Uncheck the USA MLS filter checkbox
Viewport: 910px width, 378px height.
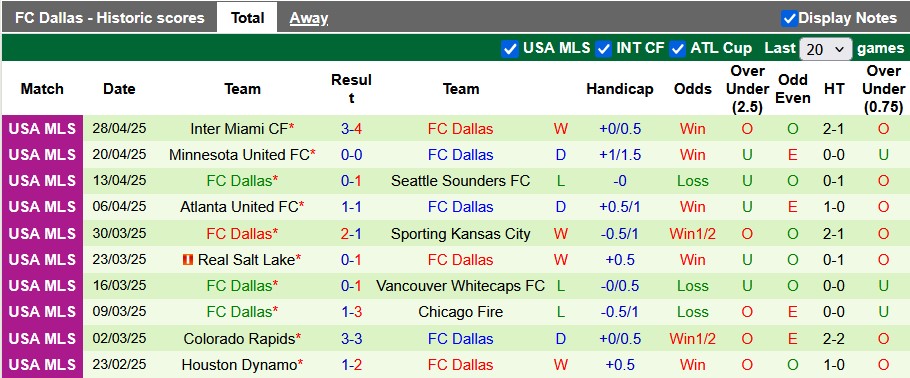510,49
